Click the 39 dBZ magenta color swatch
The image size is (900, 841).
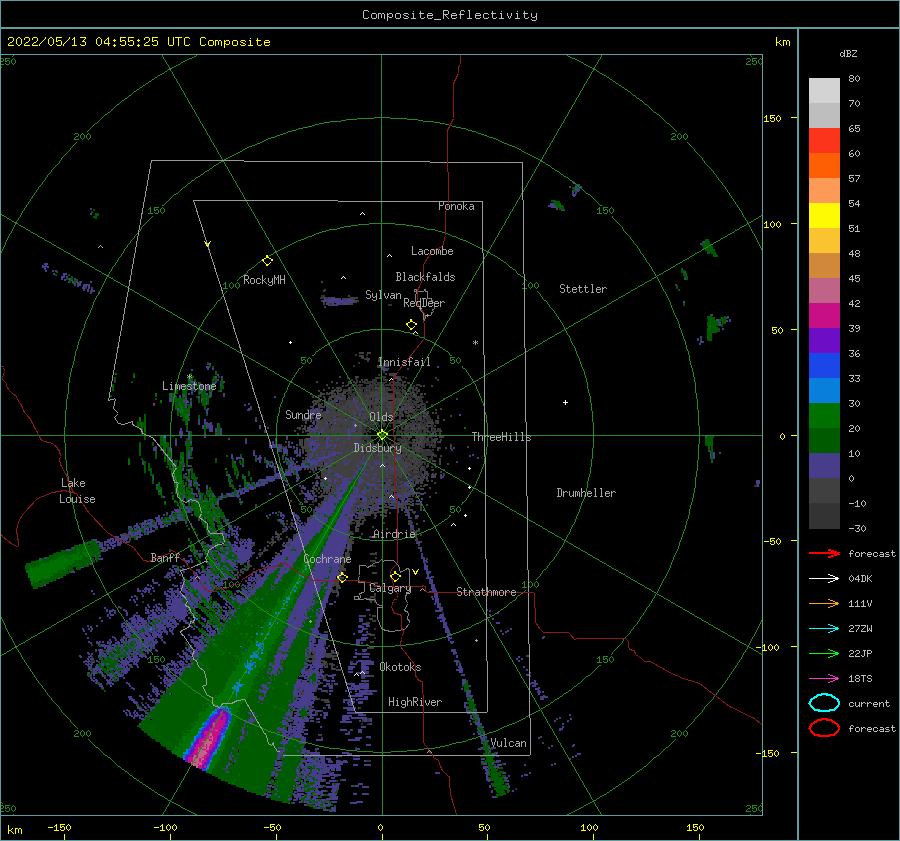[x=824, y=315]
